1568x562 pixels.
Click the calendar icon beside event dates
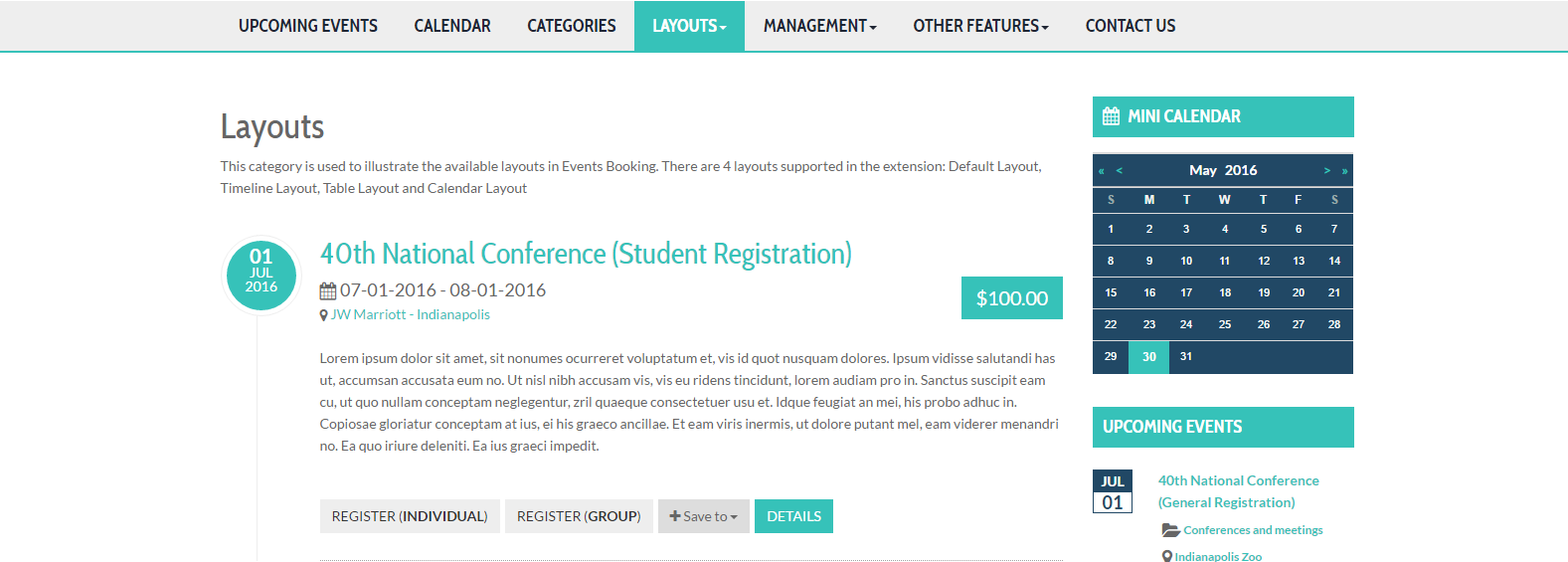click(328, 291)
